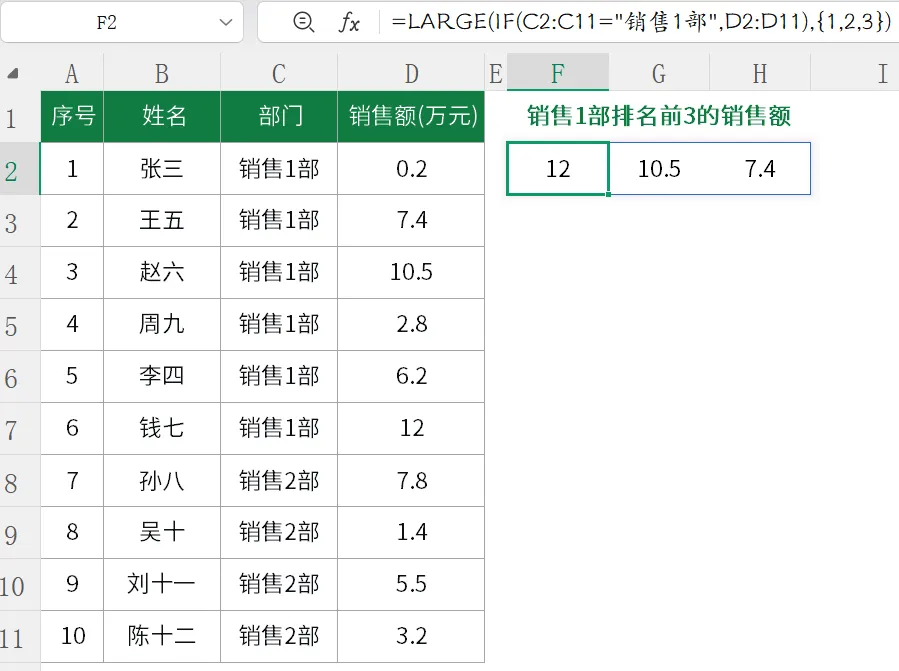The width and height of the screenshot is (899, 671).
Task: Click department cell 销售2部 in 孙八 row
Action: [279, 481]
